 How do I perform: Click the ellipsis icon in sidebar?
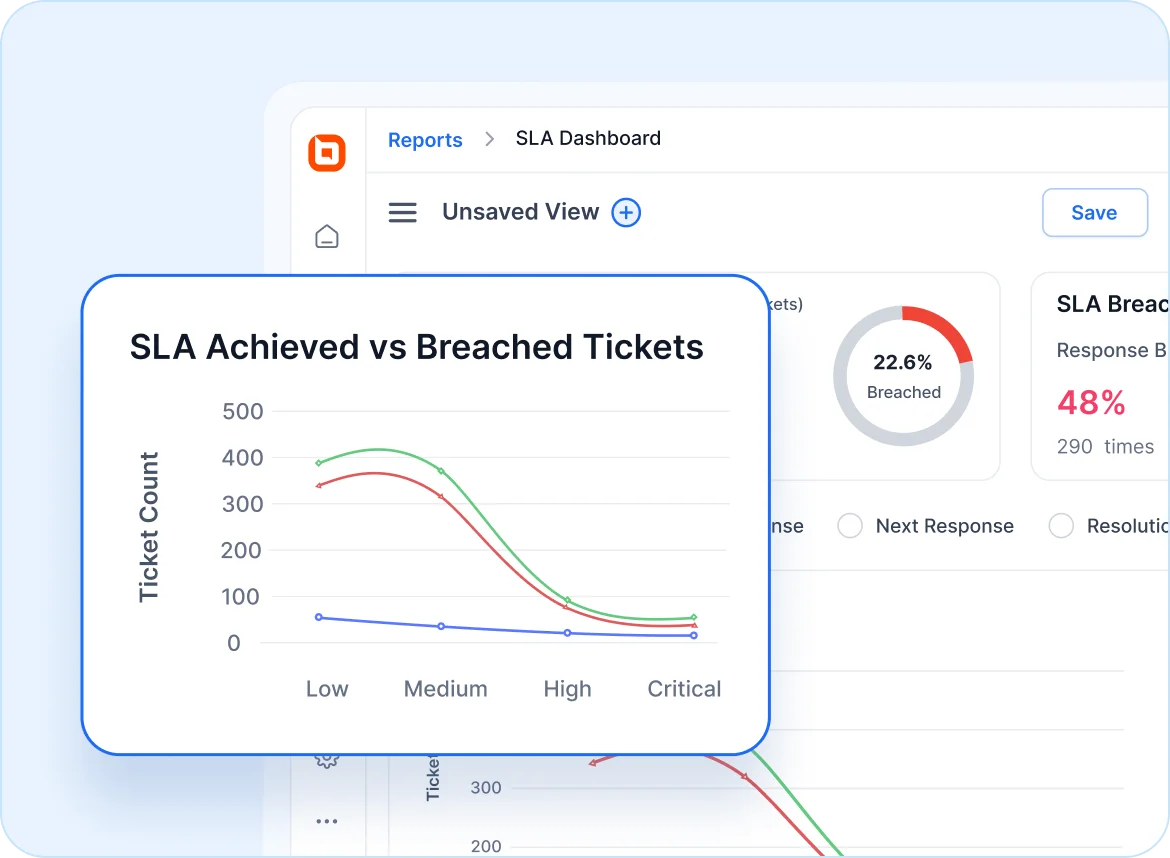327,820
